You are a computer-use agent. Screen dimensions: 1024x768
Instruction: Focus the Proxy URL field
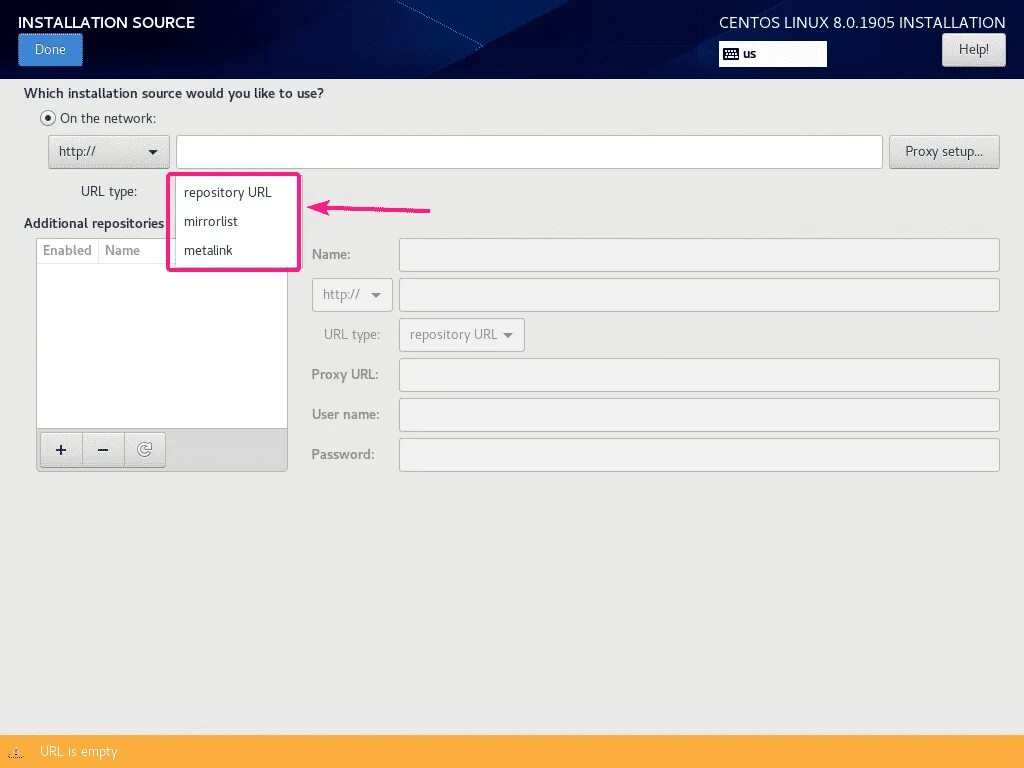(699, 375)
